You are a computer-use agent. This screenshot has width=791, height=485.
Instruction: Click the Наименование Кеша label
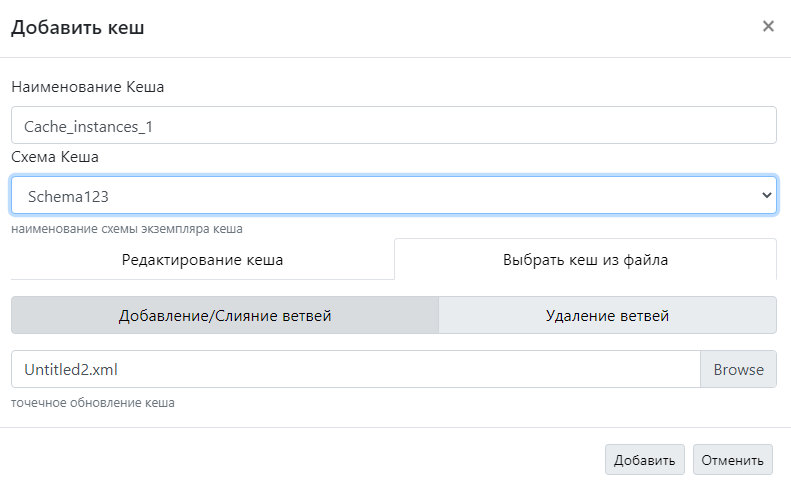pos(88,87)
